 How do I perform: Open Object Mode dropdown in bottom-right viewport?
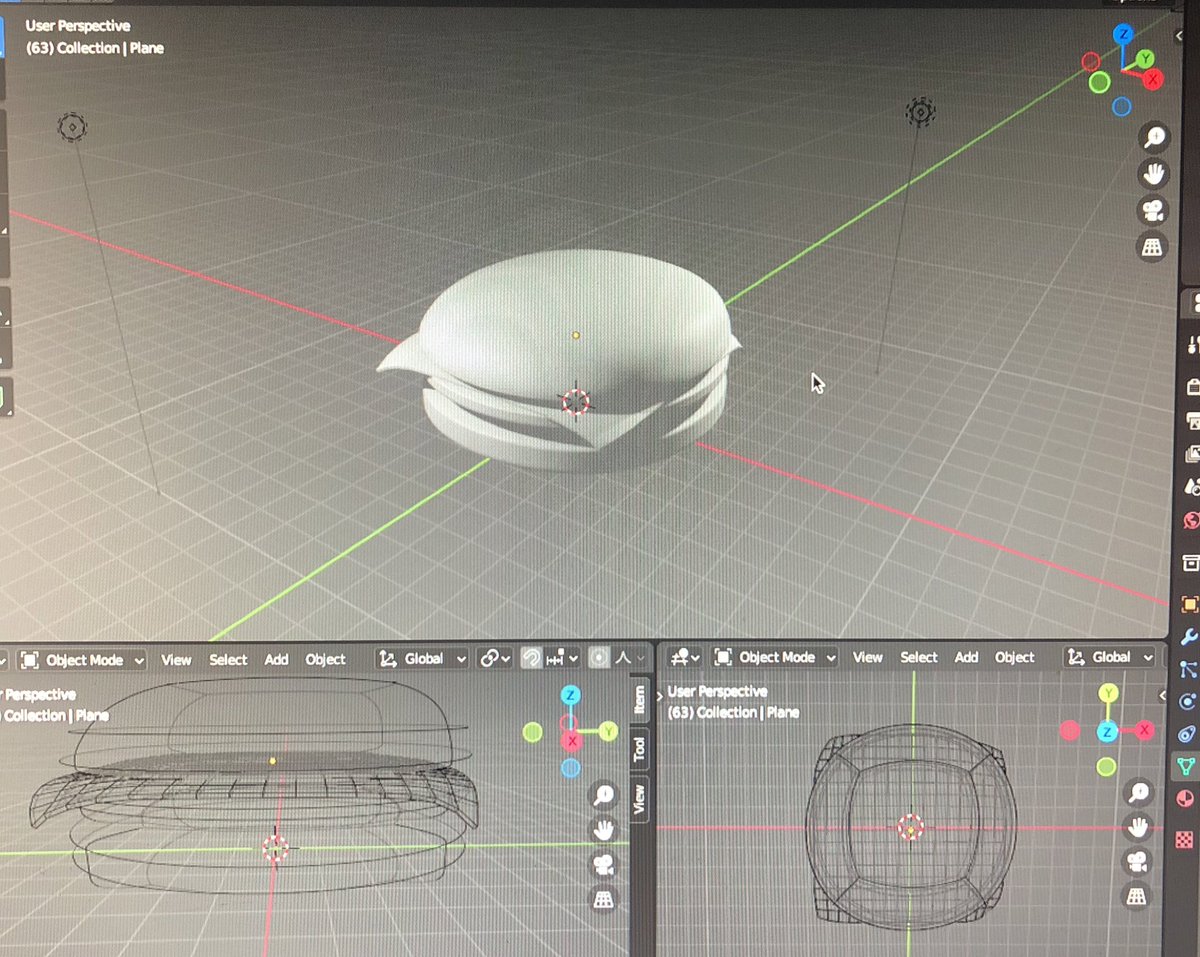[775, 657]
